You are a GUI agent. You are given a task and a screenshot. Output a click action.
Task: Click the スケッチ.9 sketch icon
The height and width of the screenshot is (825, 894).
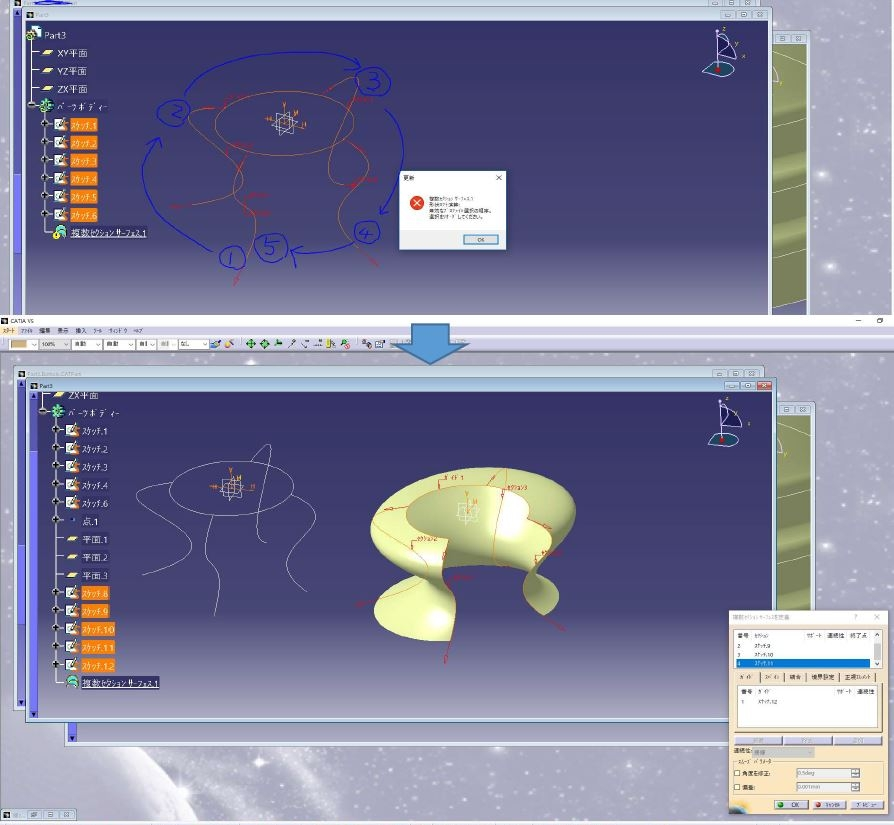[72, 611]
